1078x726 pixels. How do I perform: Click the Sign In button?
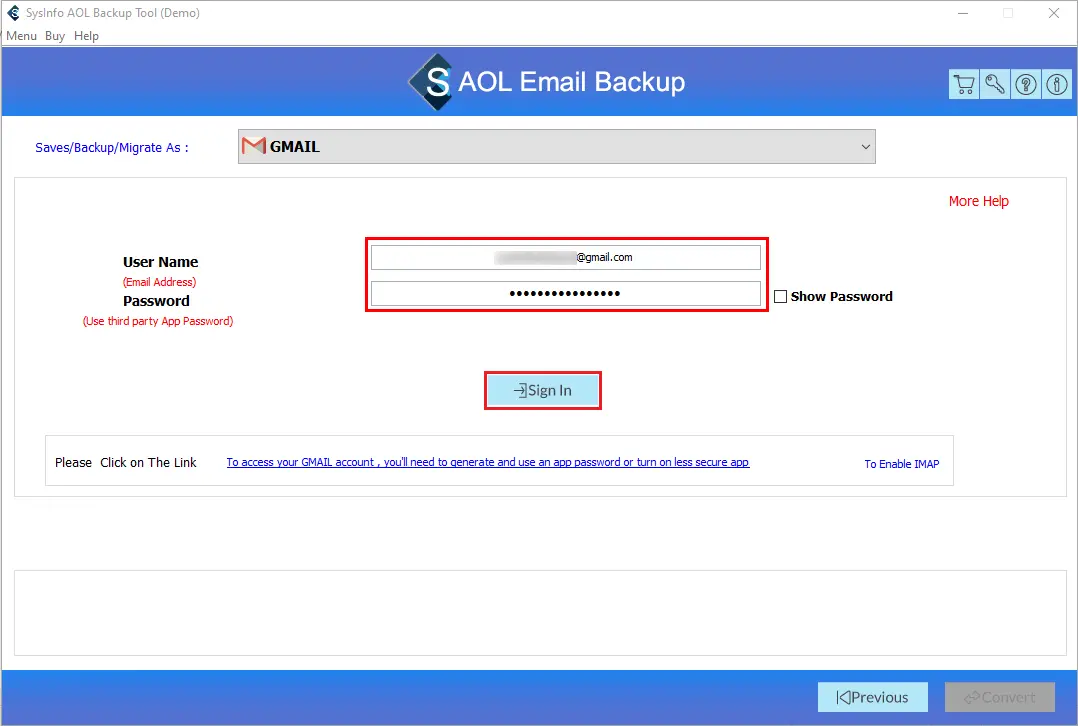[542, 390]
